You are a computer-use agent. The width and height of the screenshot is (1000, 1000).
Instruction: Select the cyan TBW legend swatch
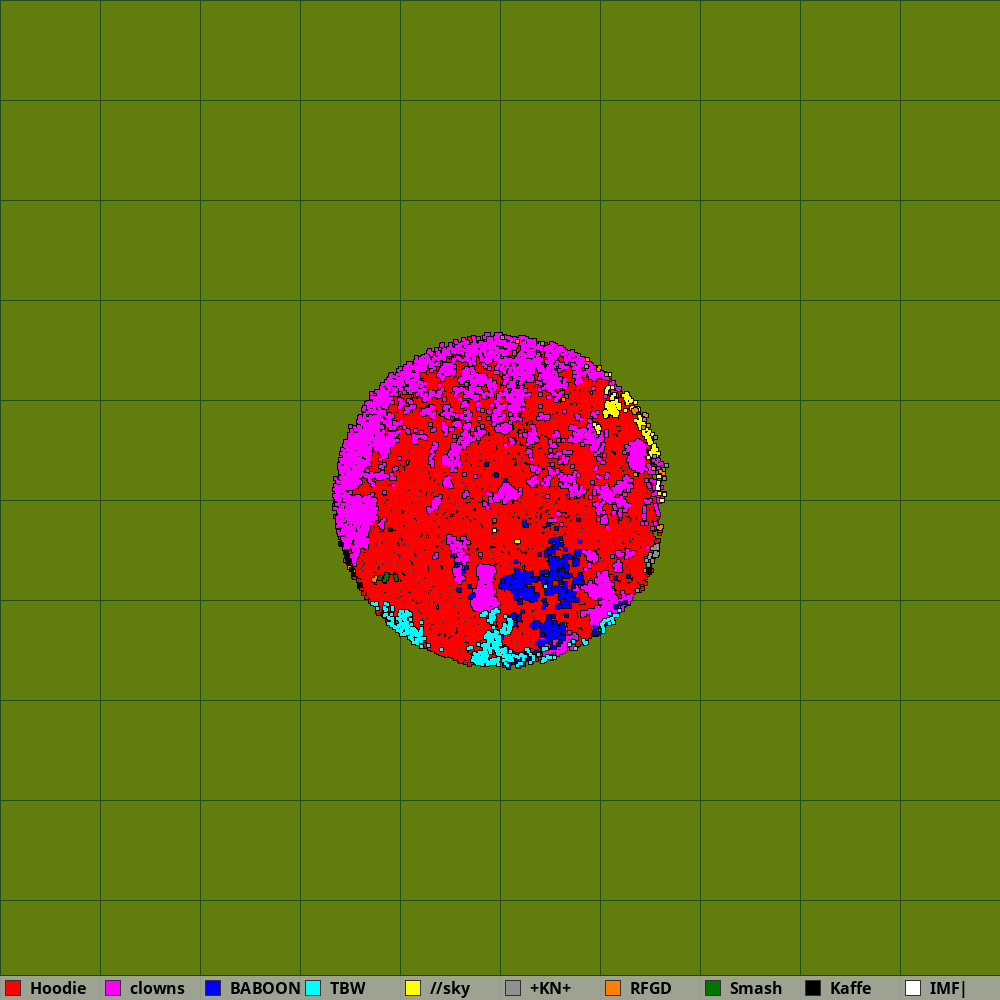tap(313, 988)
